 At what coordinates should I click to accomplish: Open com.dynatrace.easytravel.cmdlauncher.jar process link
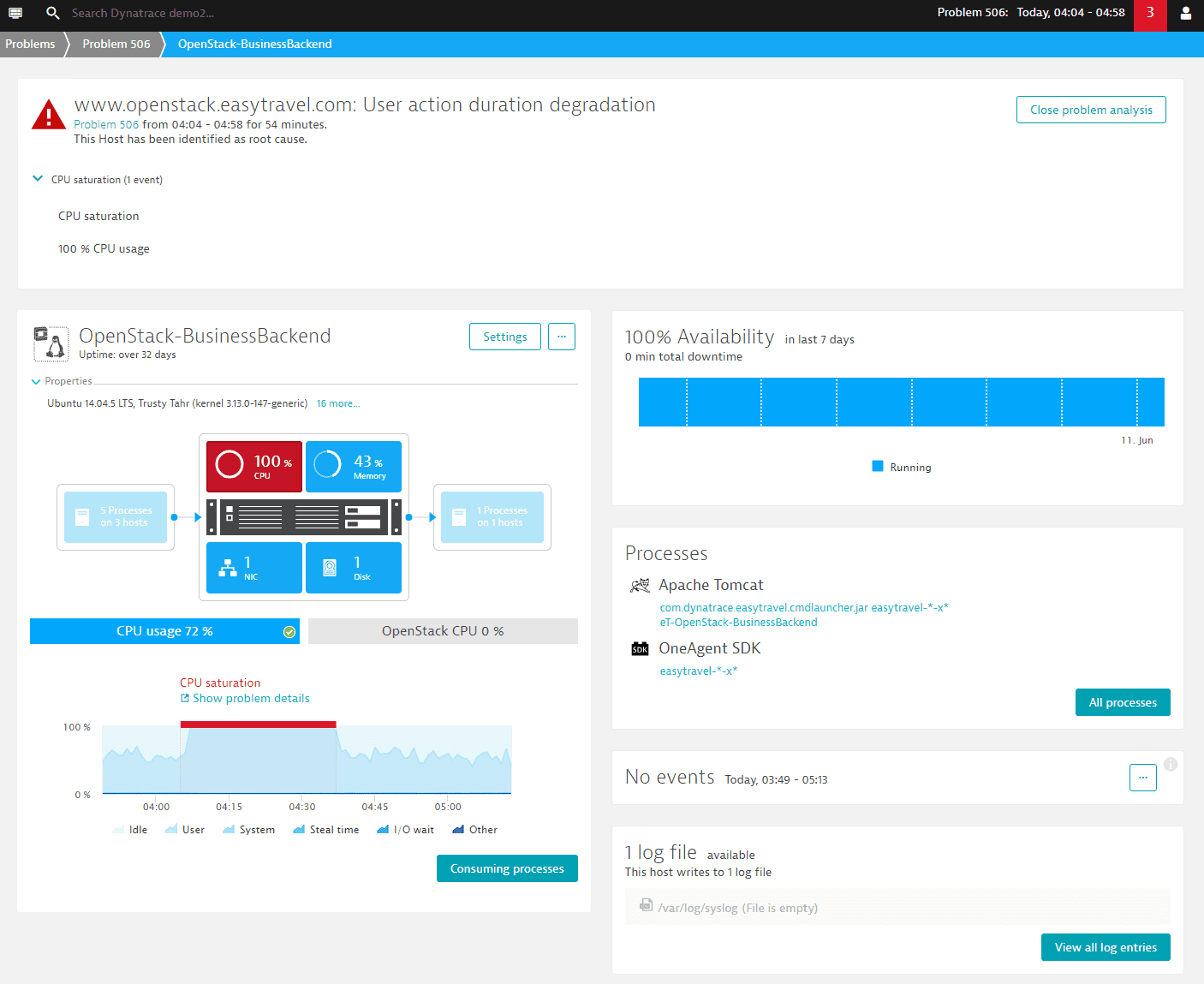pyautogui.click(x=804, y=608)
